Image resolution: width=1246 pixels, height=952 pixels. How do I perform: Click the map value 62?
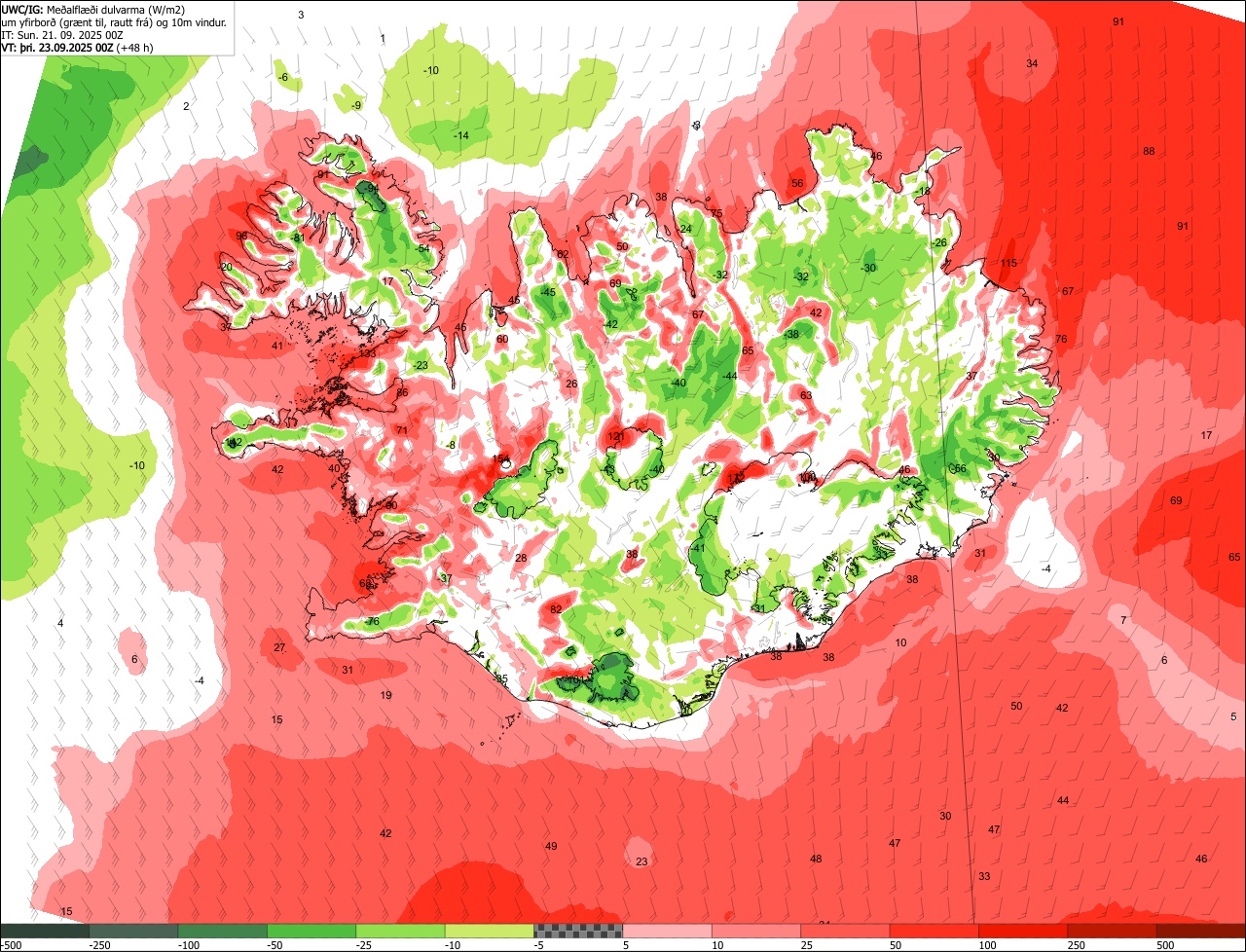562,255
